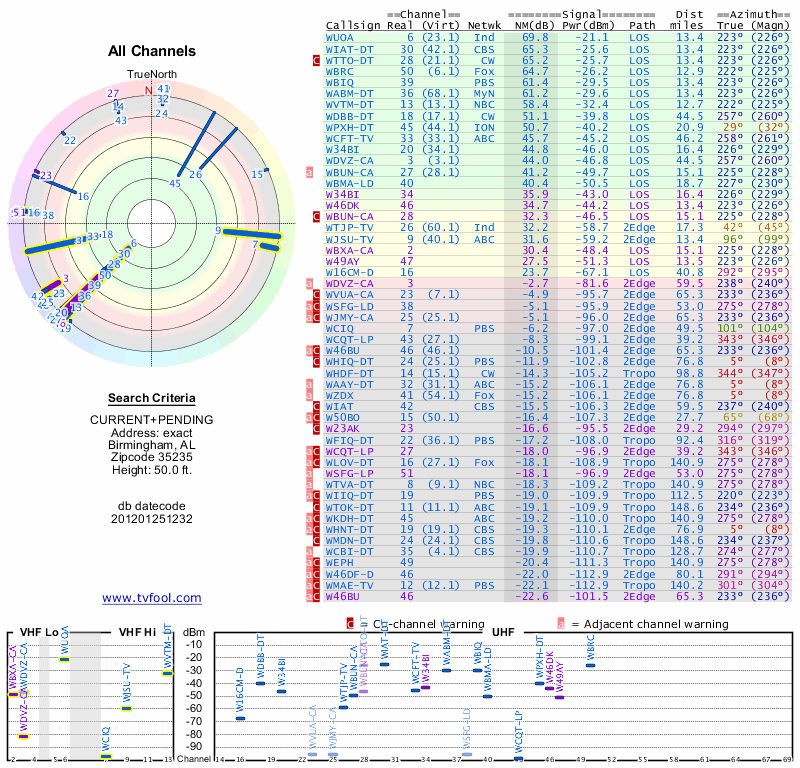
Task: Select the WBIQ callsign in the table
Action: [x=340, y=83]
